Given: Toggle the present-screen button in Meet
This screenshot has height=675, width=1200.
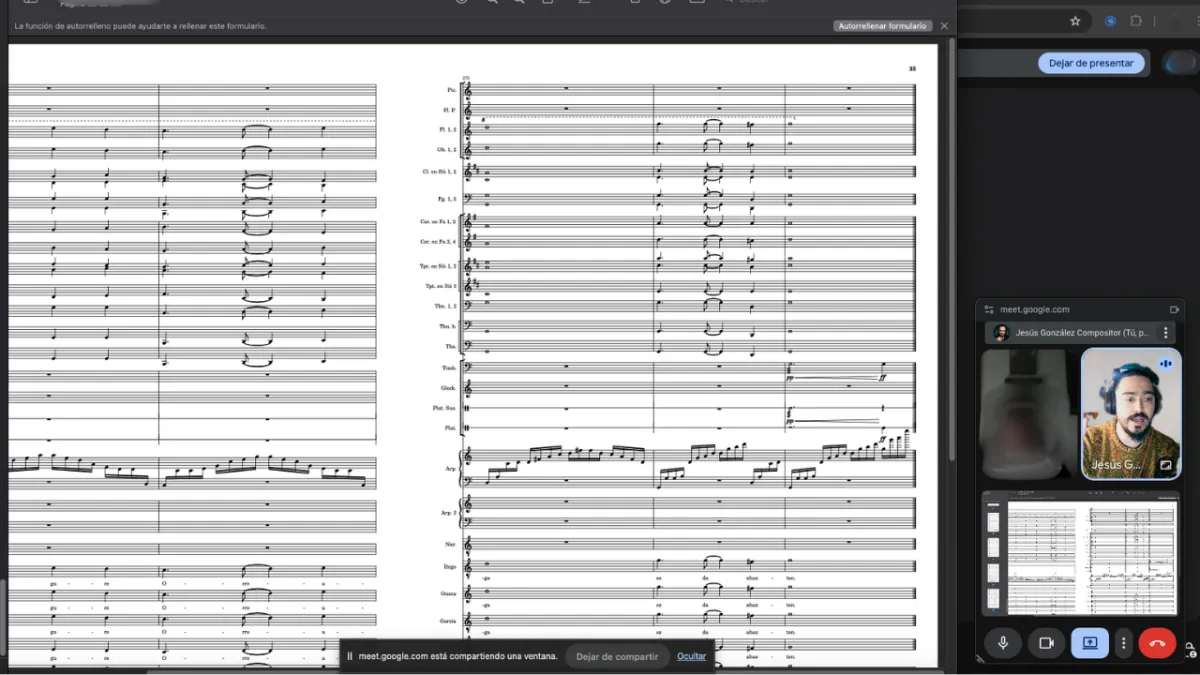Looking at the screenshot, I should coord(1090,643).
